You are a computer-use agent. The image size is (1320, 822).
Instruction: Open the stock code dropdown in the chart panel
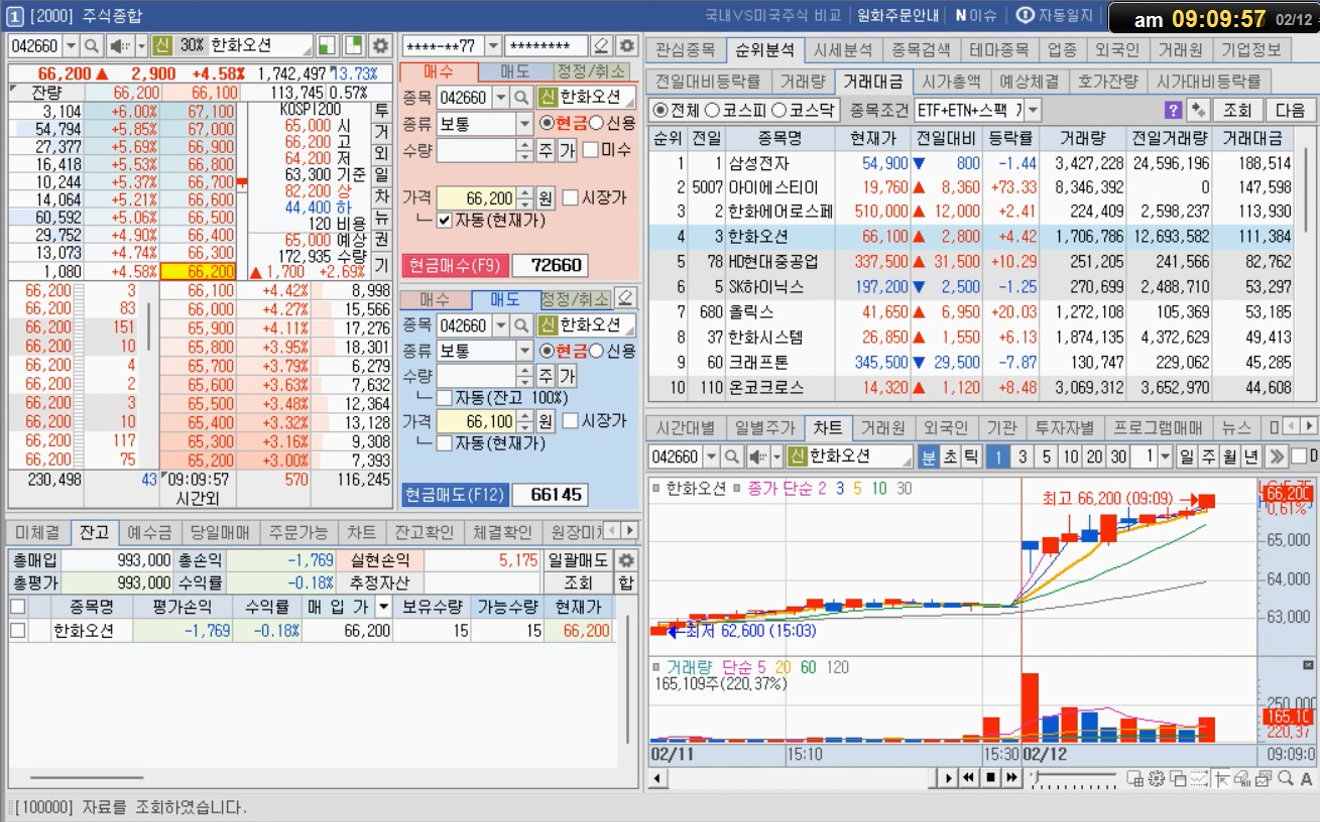coord(711,457)
